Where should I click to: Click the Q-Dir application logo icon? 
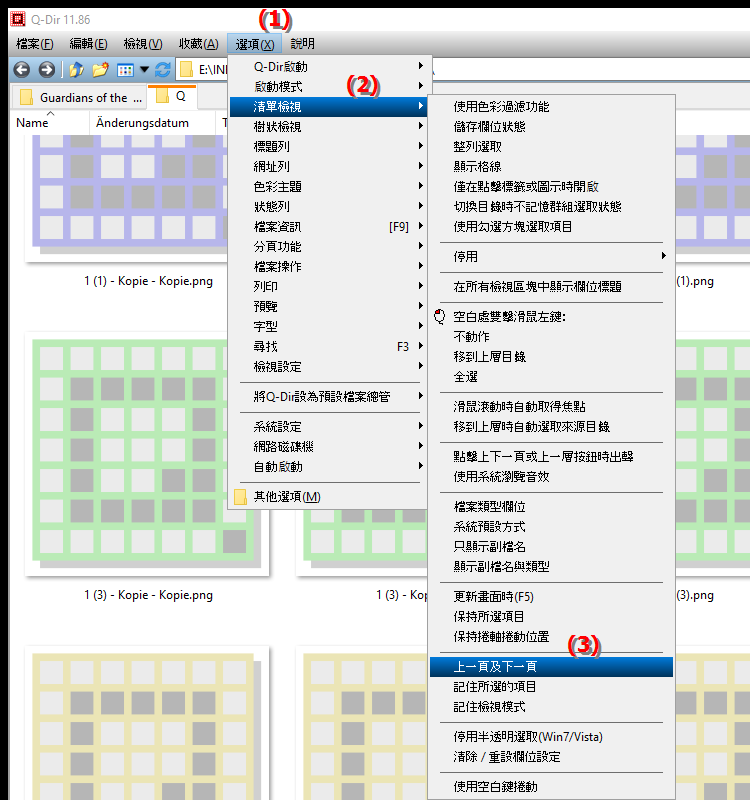click(18, 19)
